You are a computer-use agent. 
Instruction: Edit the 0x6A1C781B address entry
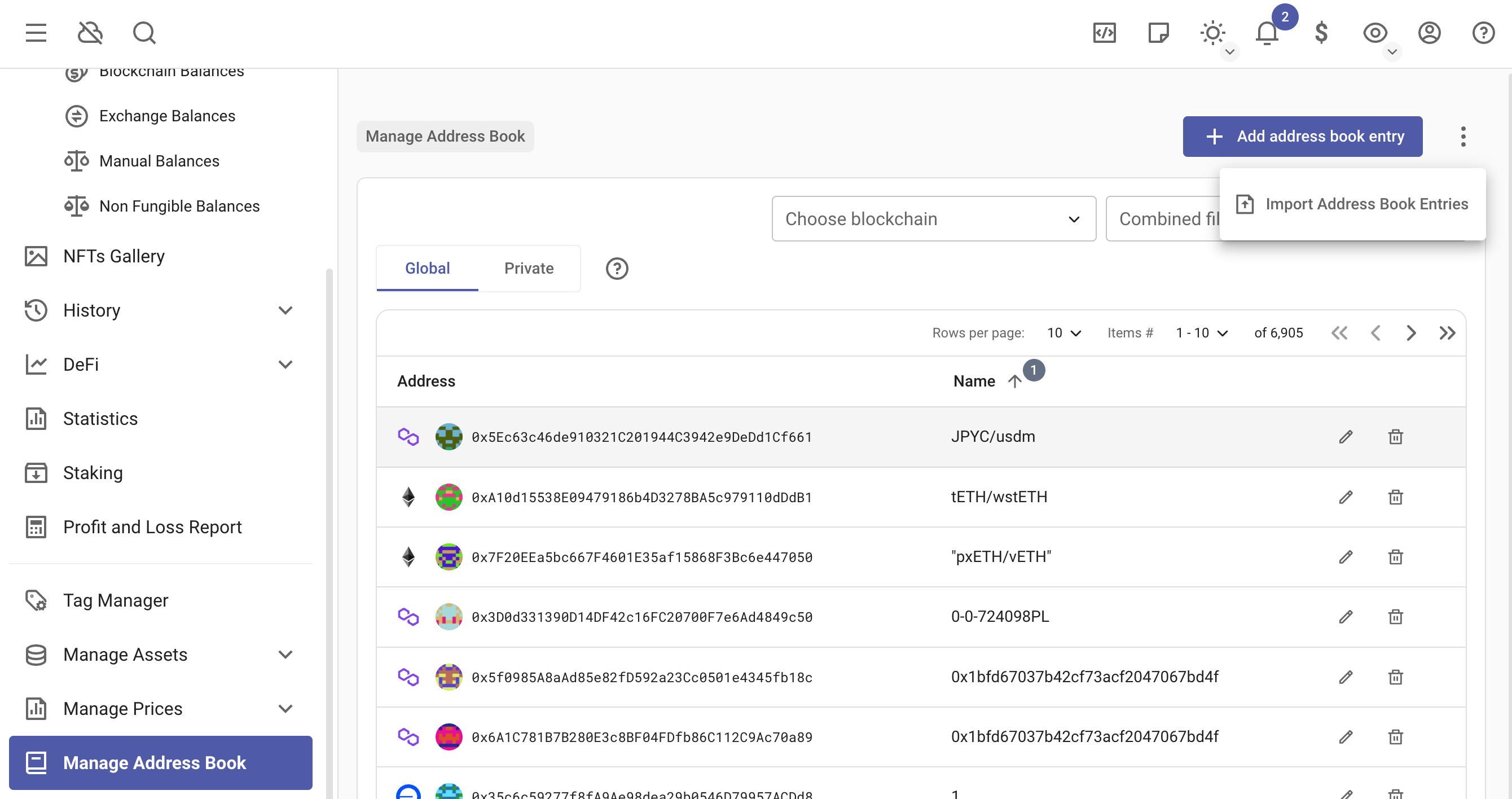pos(1346,737)
